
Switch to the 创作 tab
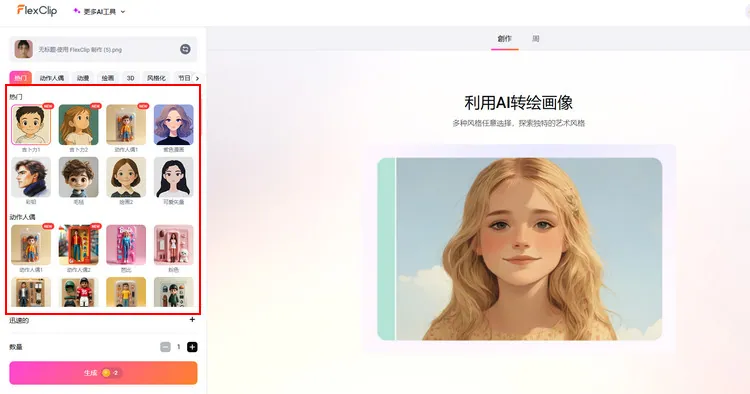[505, 39]
